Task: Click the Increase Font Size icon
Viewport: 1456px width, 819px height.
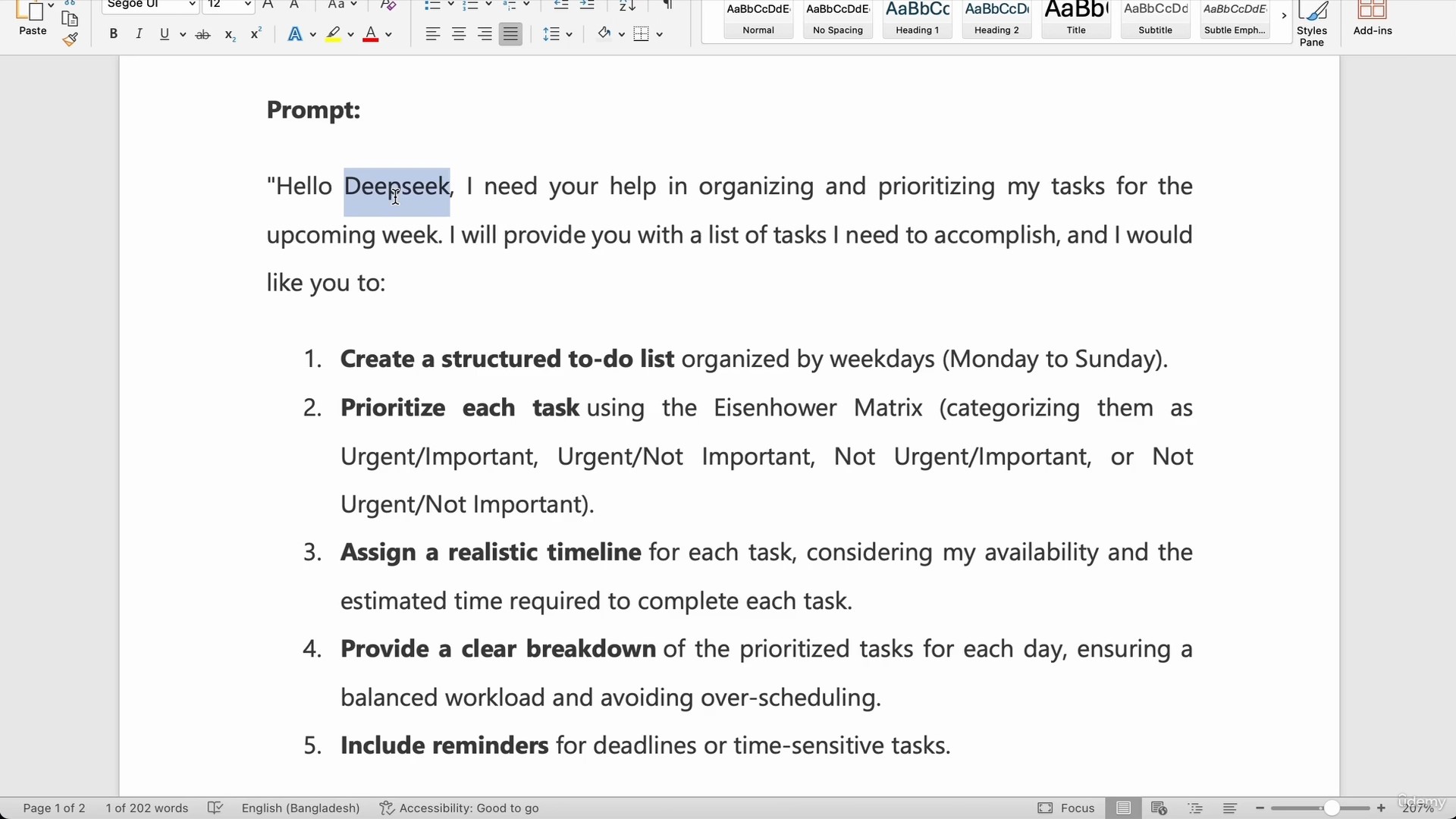Action: tap(268, 5)
